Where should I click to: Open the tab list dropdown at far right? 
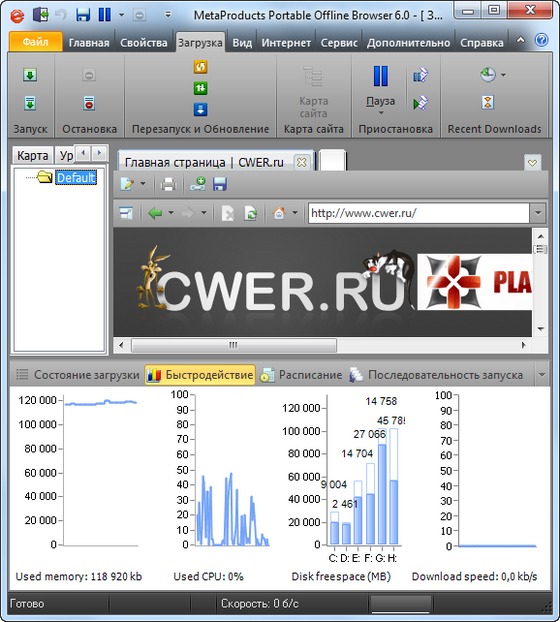coord(532,163)
